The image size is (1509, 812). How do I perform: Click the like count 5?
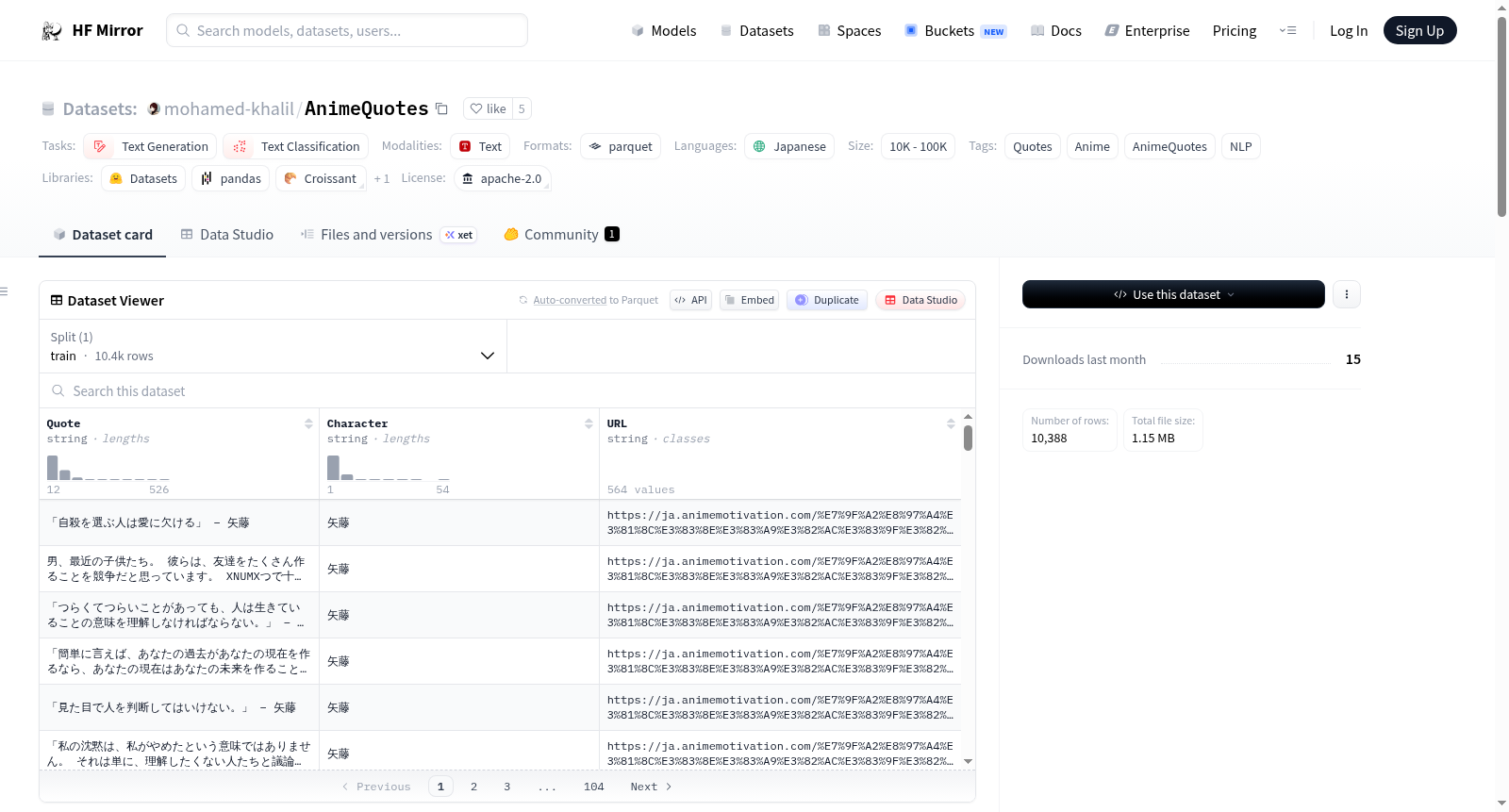(522, 108)
